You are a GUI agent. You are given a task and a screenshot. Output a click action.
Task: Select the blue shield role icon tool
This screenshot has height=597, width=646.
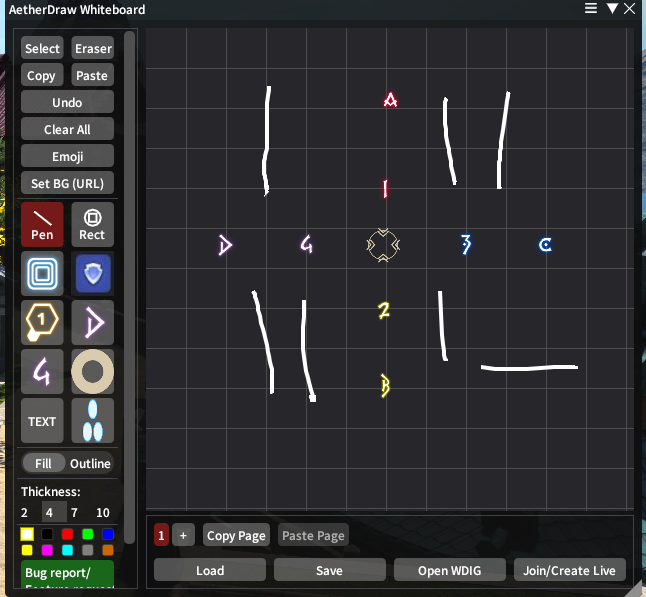coord(92,274)
